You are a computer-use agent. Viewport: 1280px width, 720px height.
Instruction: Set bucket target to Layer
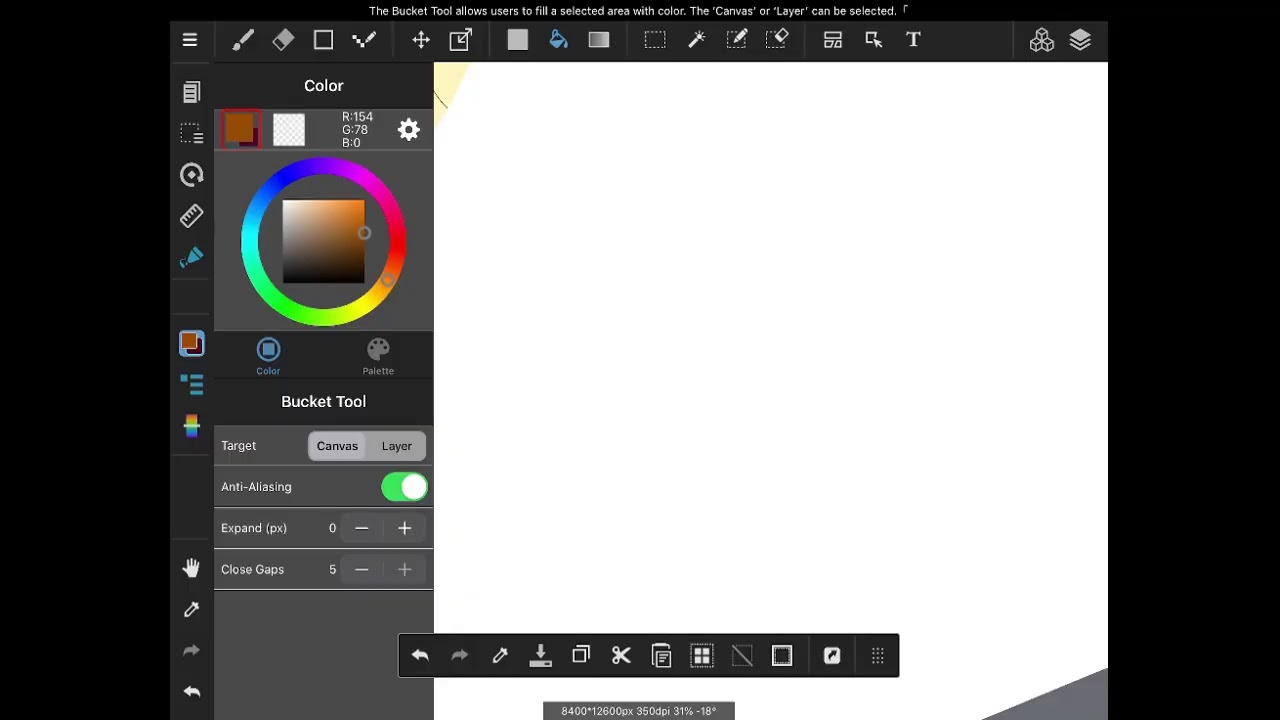pos(397,446)
